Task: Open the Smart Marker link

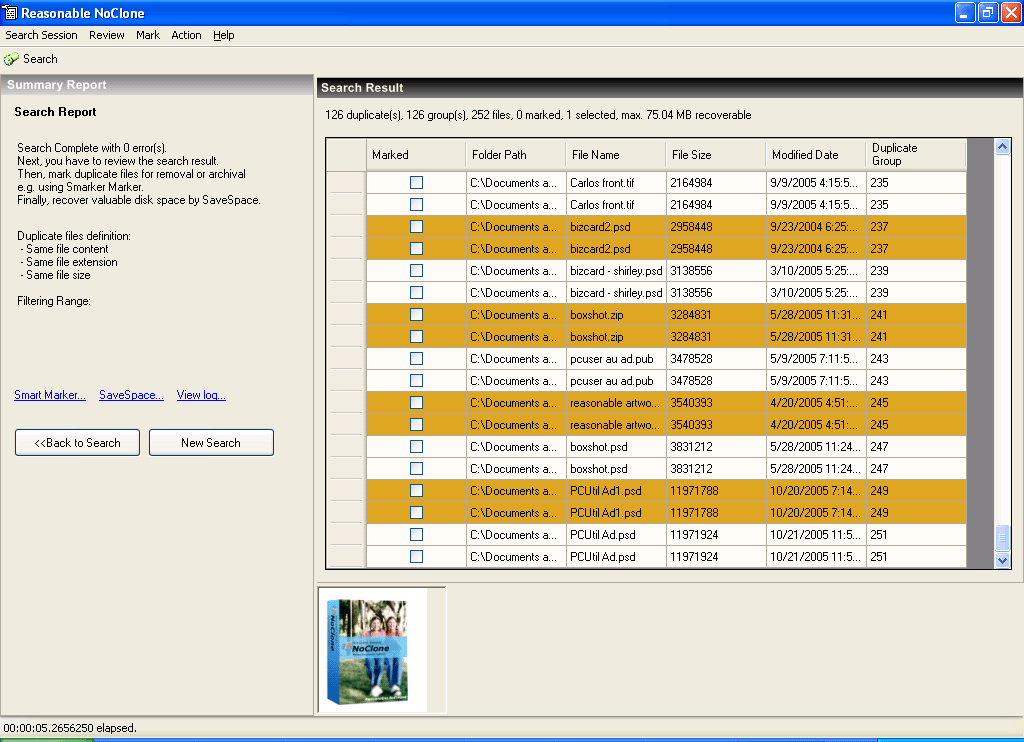Action: click(x=50, y=395)
